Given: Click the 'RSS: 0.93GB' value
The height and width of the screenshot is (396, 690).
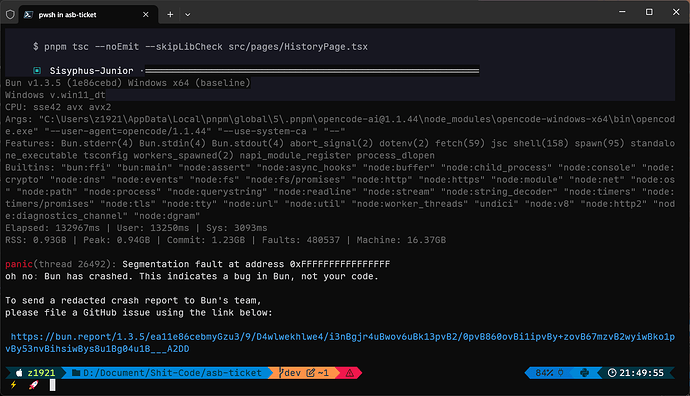Looking at the screenshot, I should (36, 240).
